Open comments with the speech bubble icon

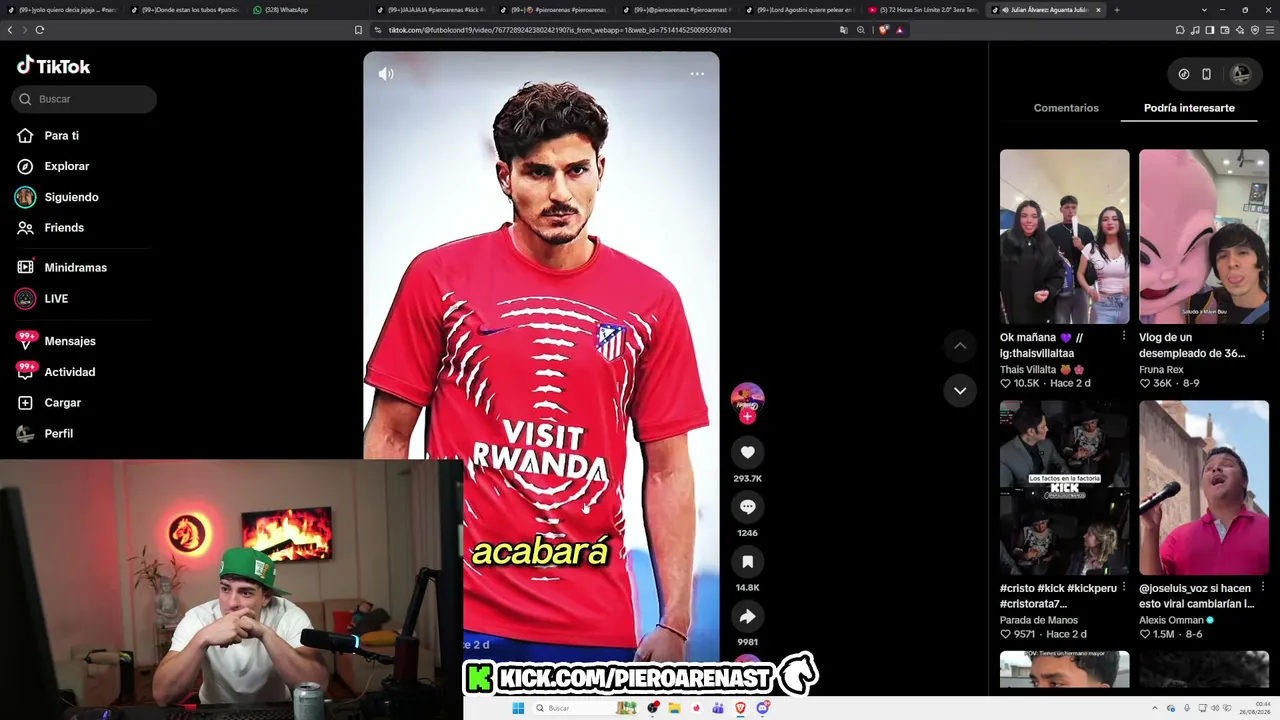pyautogui.click(x=747, y=507)
